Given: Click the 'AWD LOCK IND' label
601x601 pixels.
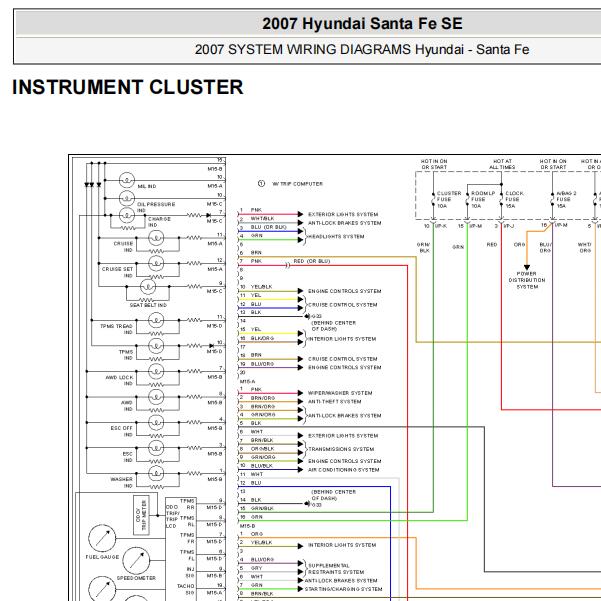Looking at the screenshot, I should tap(119, 380).
